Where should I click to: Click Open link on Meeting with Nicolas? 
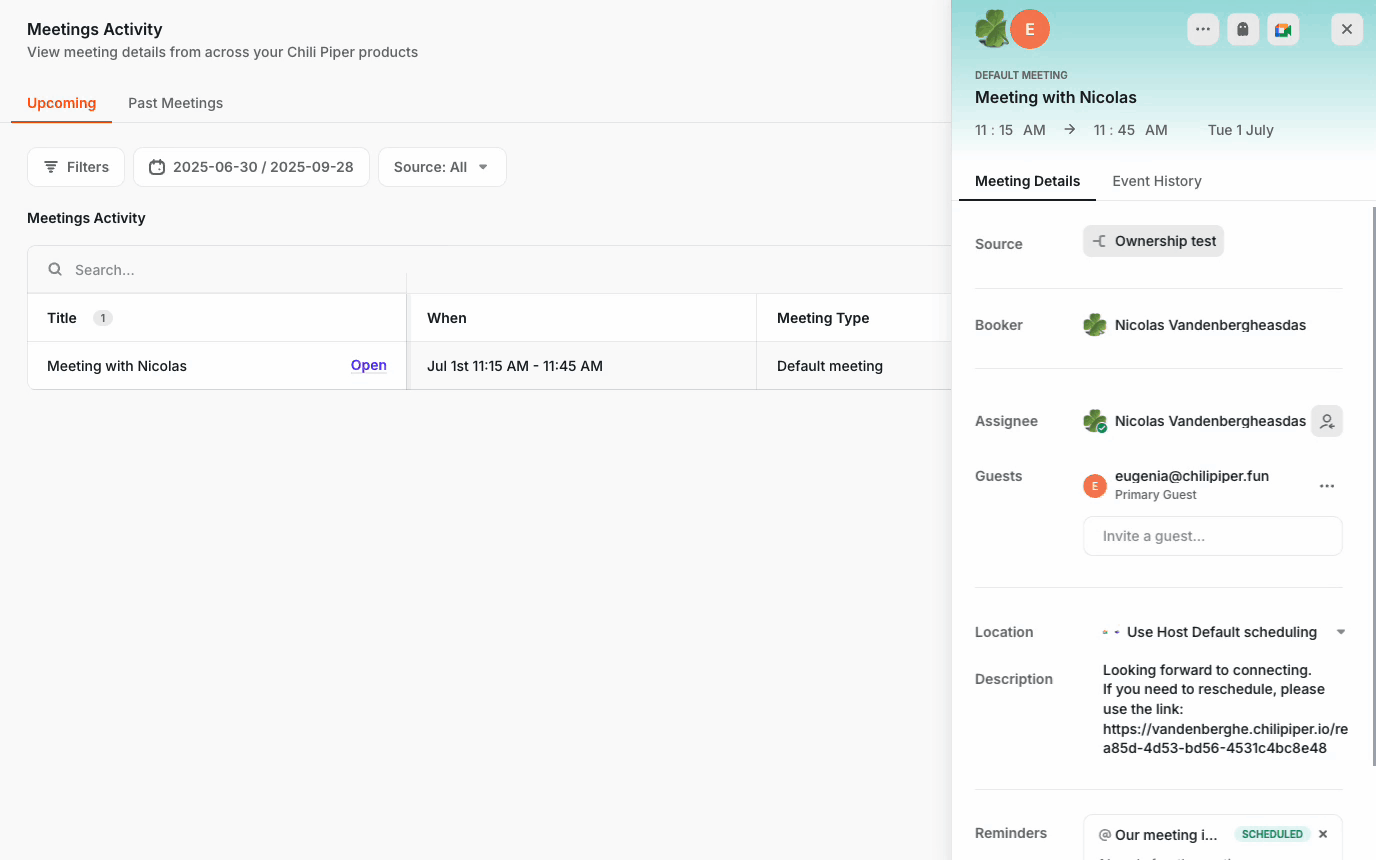pyautogui.click(x=368, y=365)
